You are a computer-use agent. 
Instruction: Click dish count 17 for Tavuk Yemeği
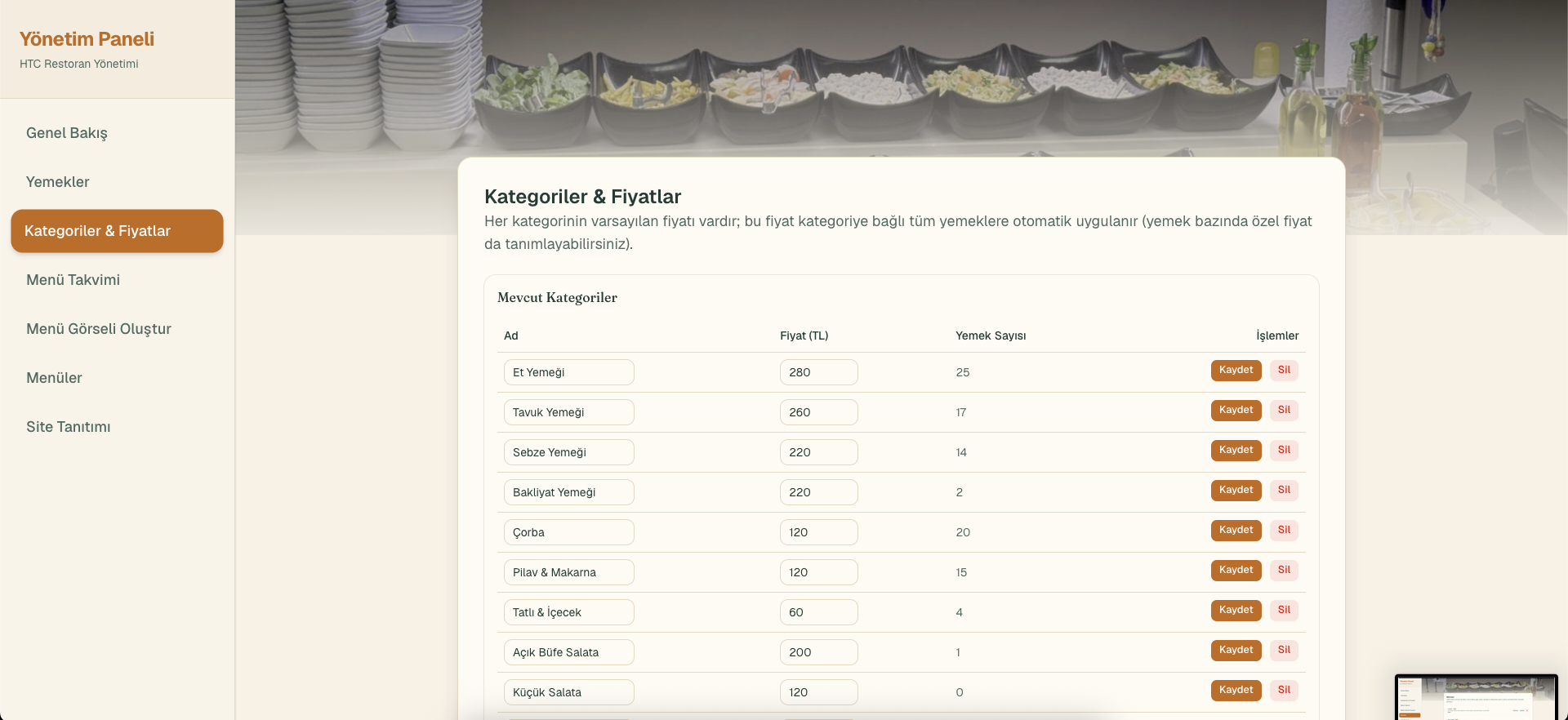[961, 412]
